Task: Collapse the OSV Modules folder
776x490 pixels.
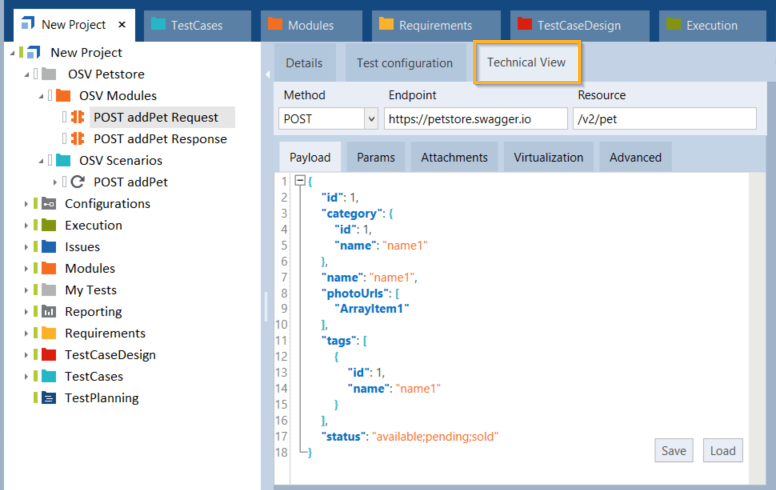Action: [x=41, y=96]
